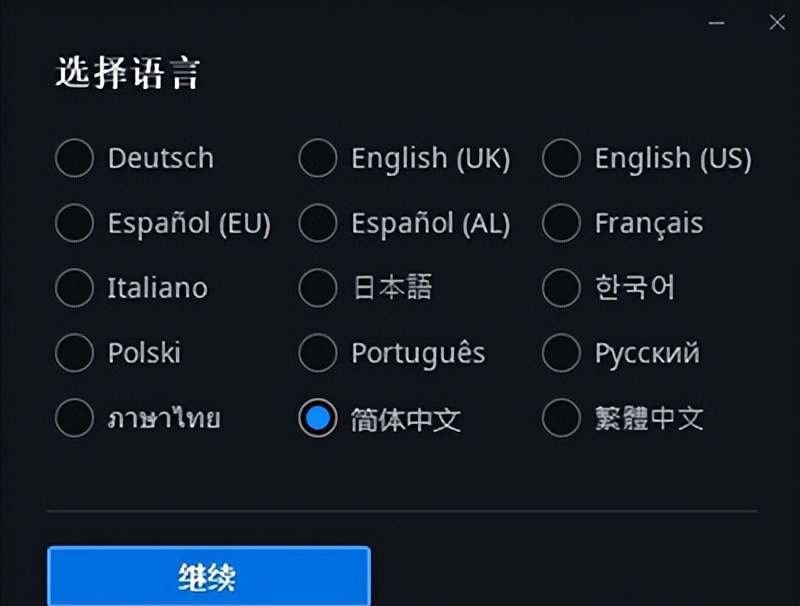Viewport: 800px width, 606px height.
Task: Maximize the dialog window
Action: coord(748,21)
